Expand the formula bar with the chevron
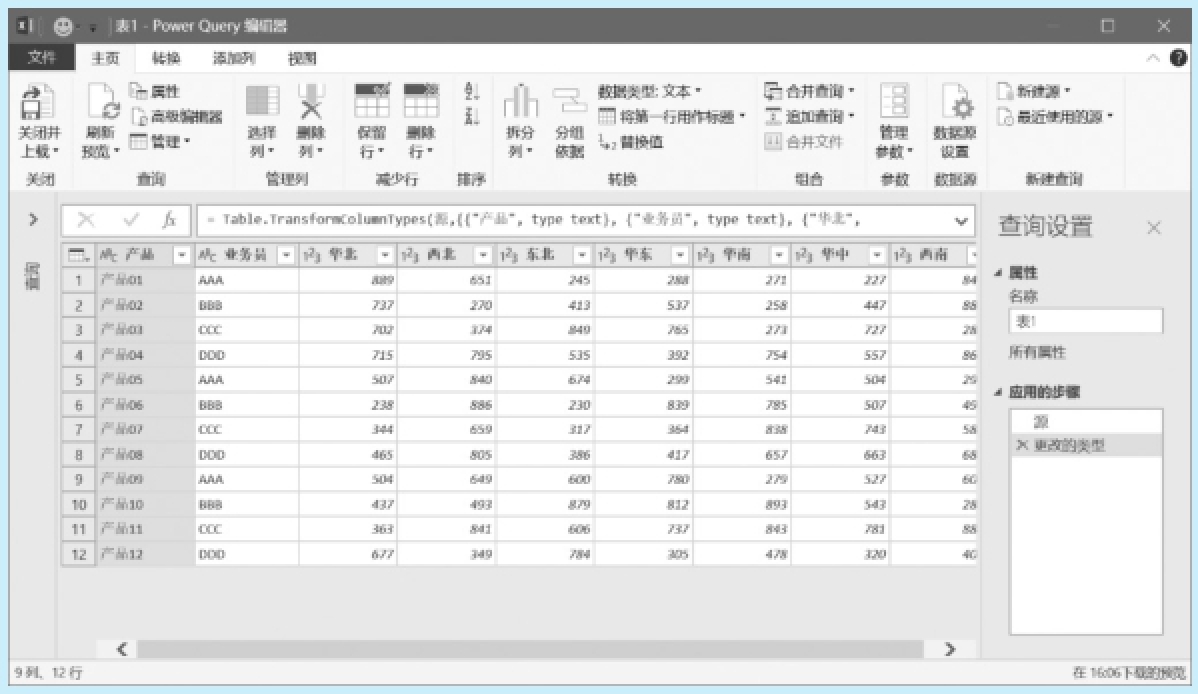The width and height of the screenshot is (1198, 694). click(961, 220)
